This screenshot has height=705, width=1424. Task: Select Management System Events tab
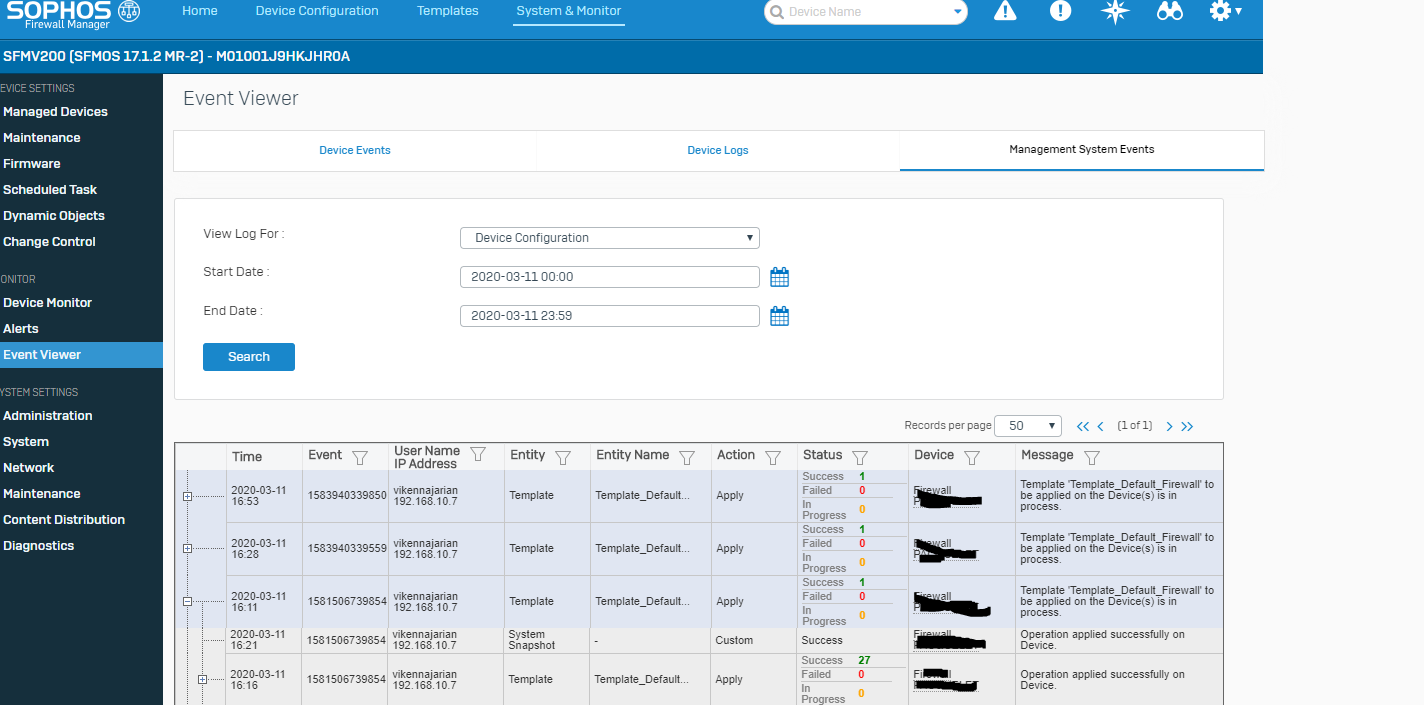[x=1082, y=150]
